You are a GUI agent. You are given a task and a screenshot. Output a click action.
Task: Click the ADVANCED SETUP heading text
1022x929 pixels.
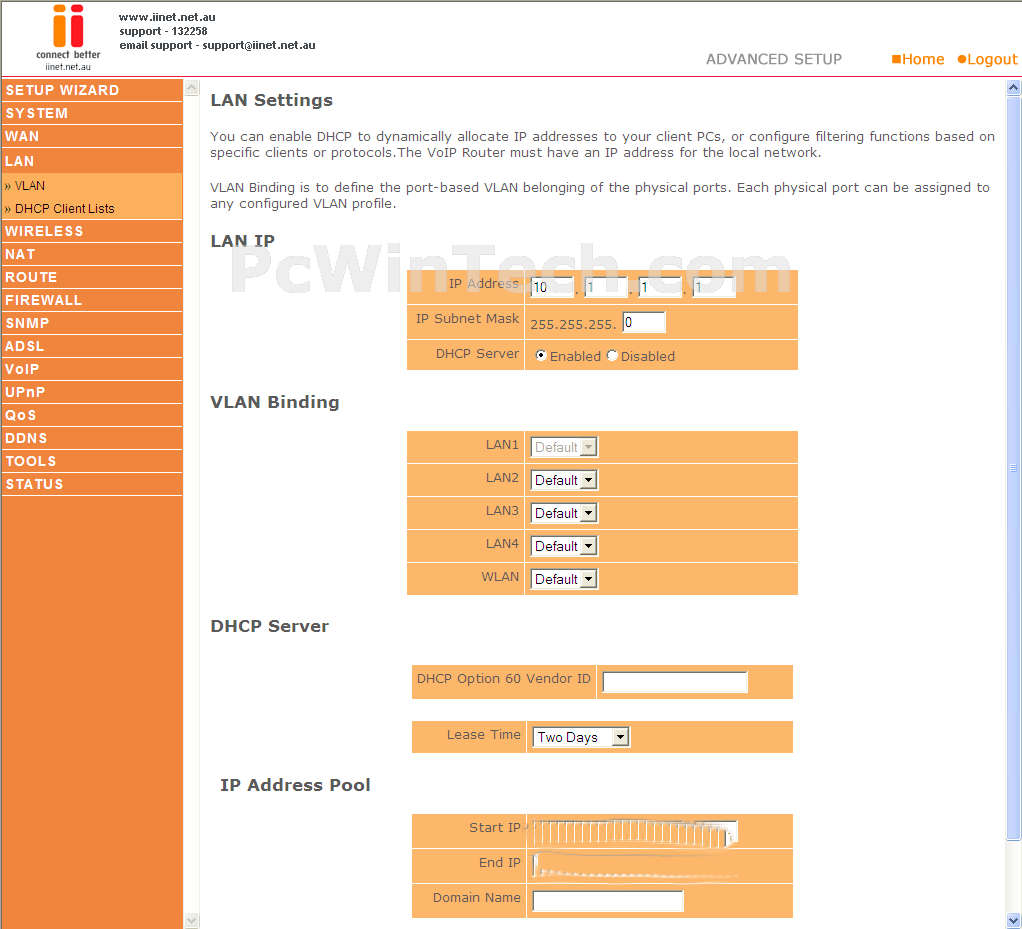(x=774, y=59)
